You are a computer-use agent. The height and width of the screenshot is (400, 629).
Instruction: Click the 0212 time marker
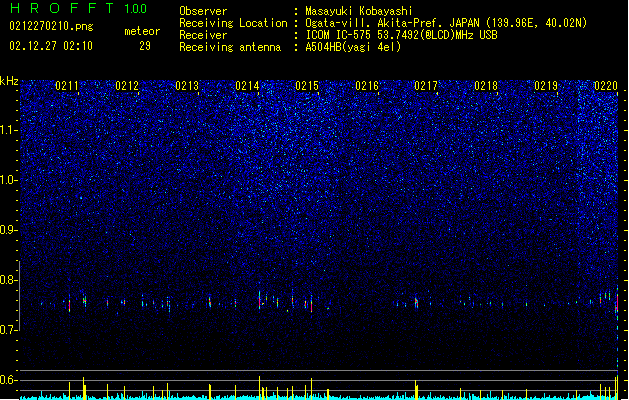tap(127, 86)
